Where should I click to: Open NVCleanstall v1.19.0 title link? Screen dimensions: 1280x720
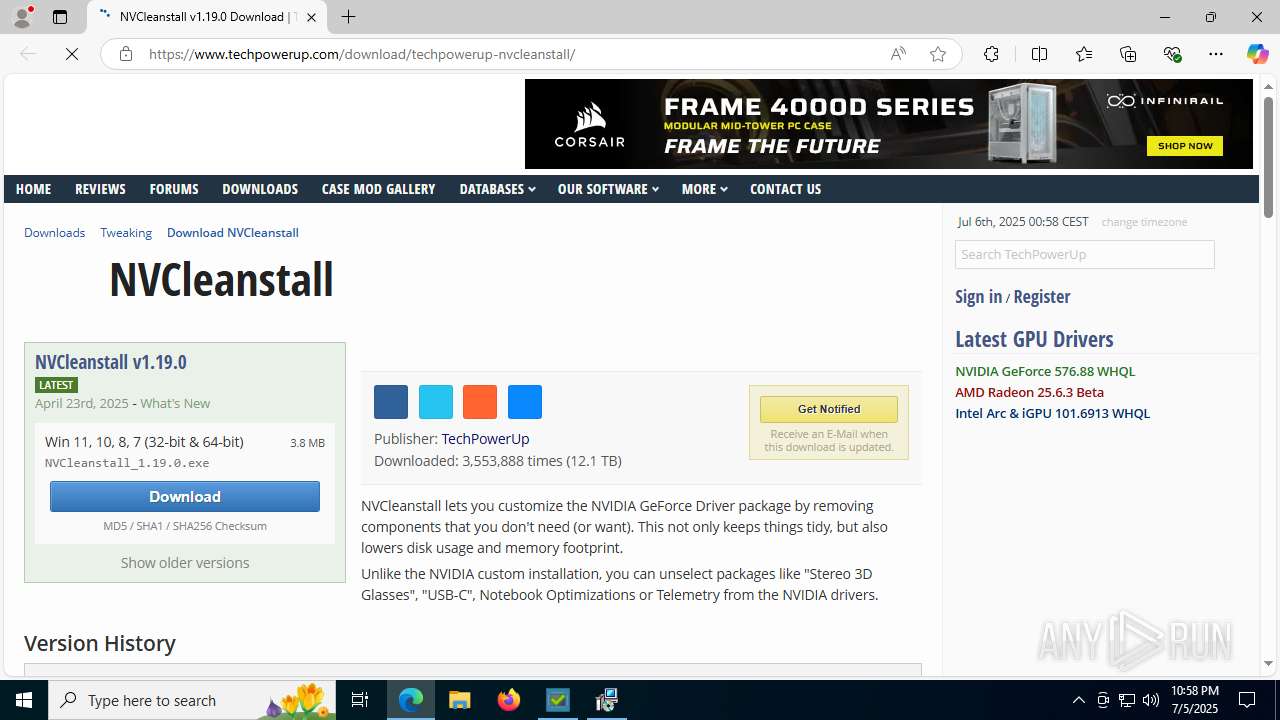[x=111, y=362]
